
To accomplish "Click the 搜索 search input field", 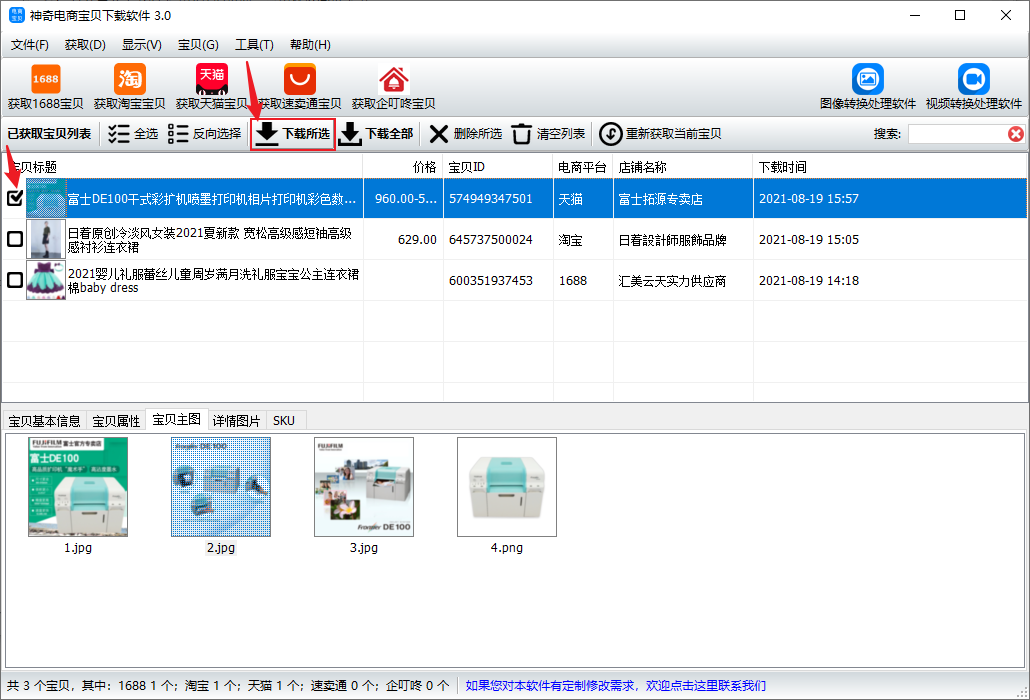I will tap(958, 134).
